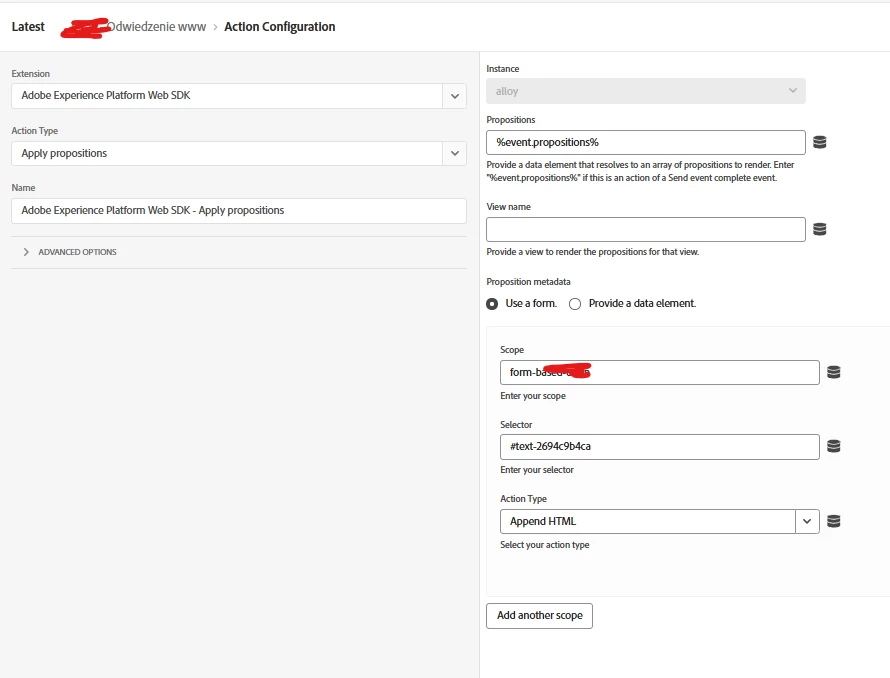The height and width of the screenshot is (678, 890).
Task: Select 'Provide a data element.' radio option
Action: coord(575,304)
